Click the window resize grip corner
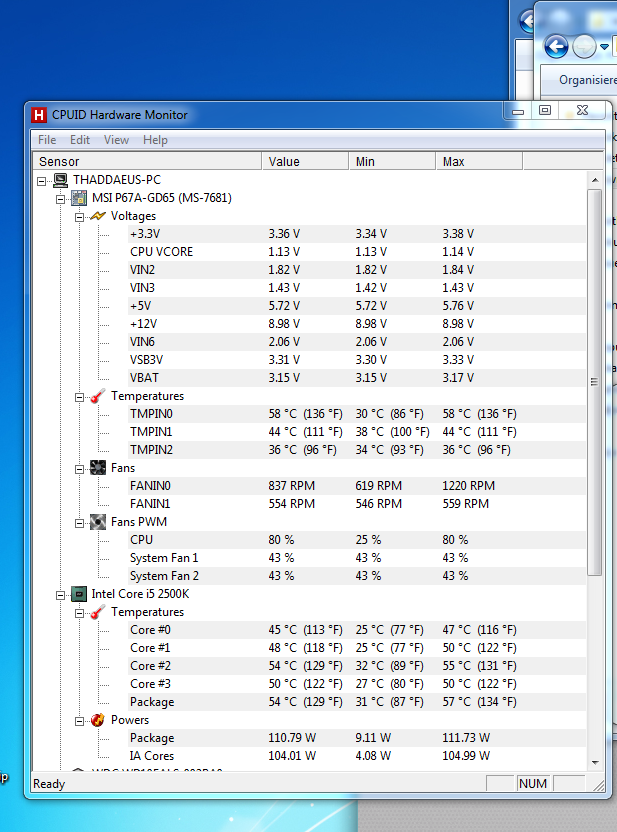 pyautogui.click(x=599, y=786)
